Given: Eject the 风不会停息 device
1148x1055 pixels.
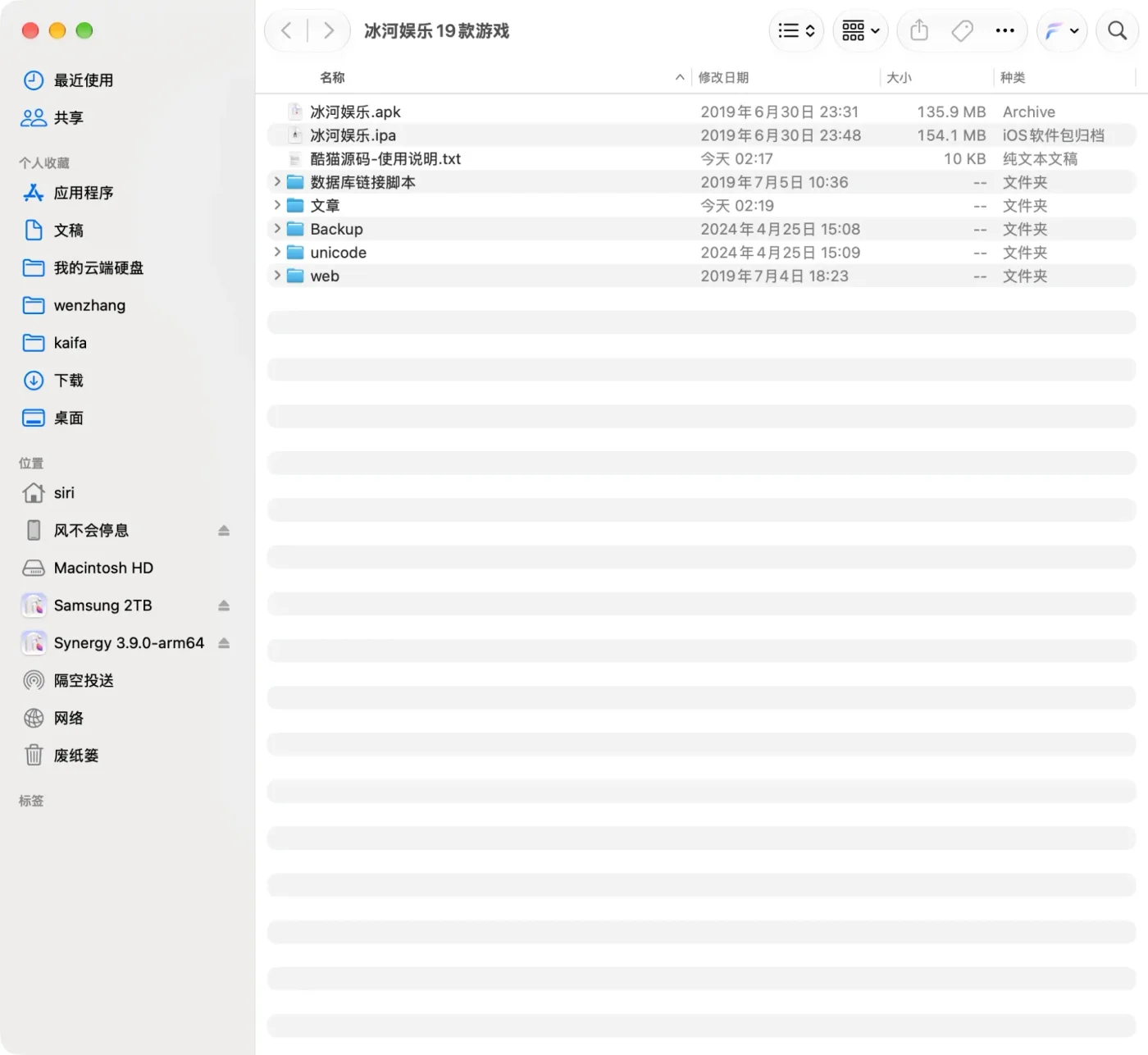Looking at the screenshot, I should 224,531.
